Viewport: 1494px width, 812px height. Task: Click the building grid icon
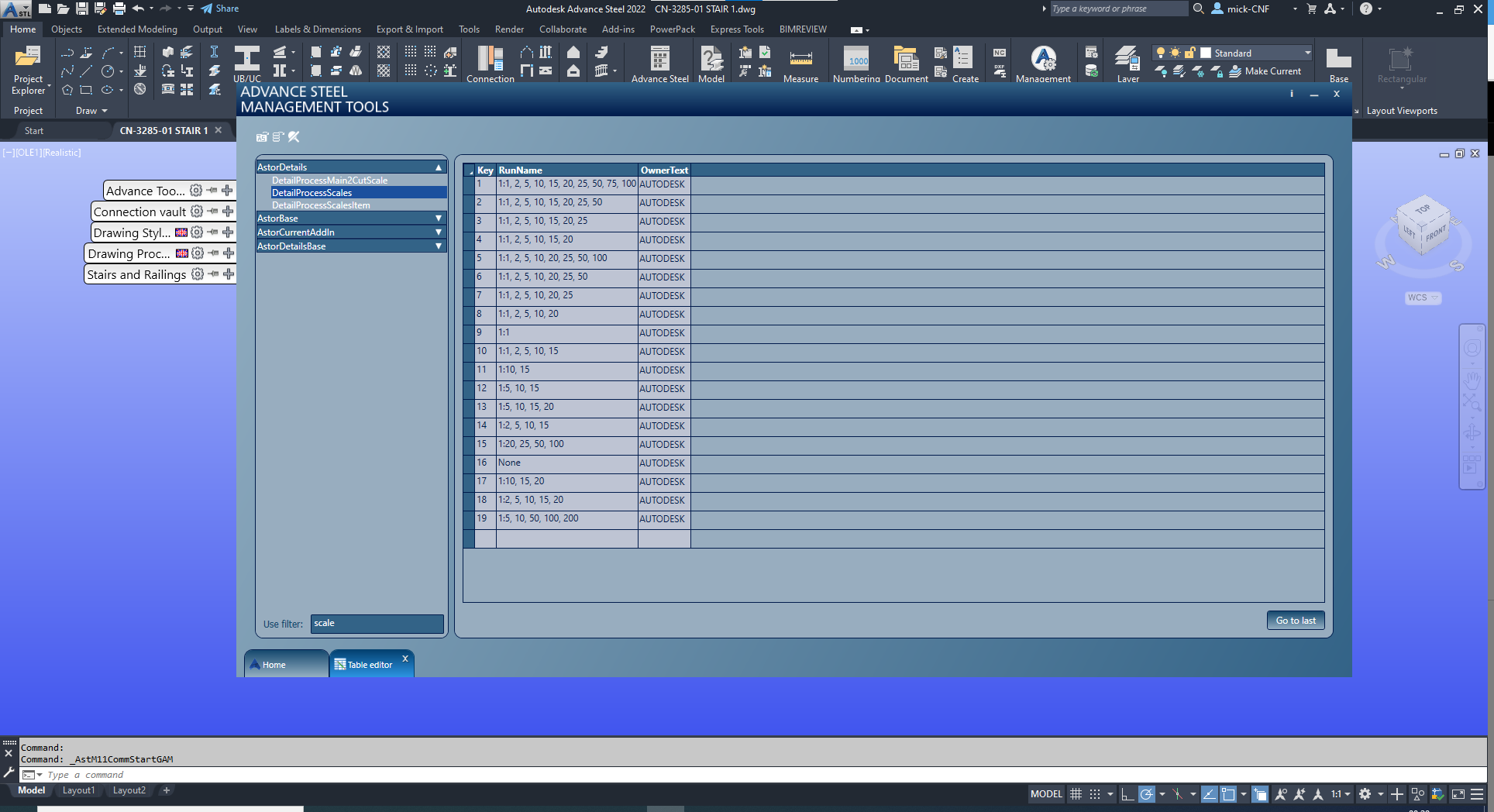tap(139, 52)
